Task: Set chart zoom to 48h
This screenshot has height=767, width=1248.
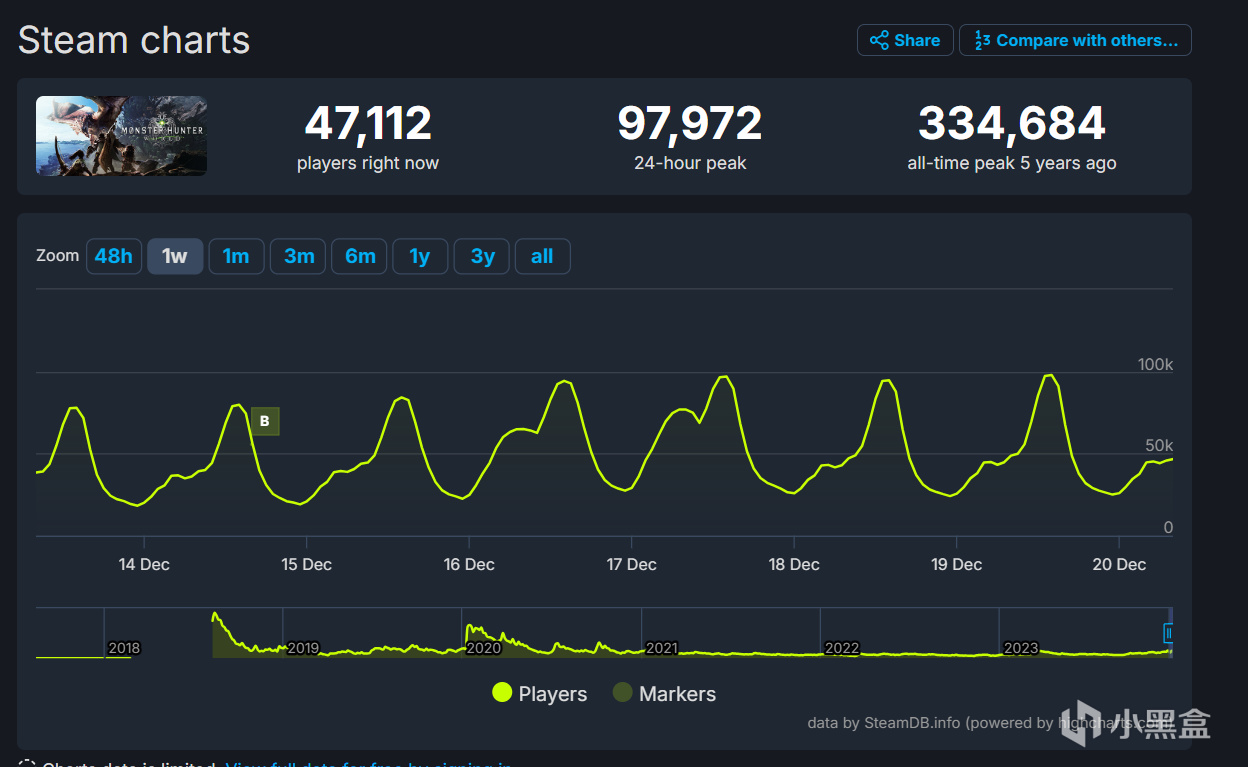Action: [114, 256]
